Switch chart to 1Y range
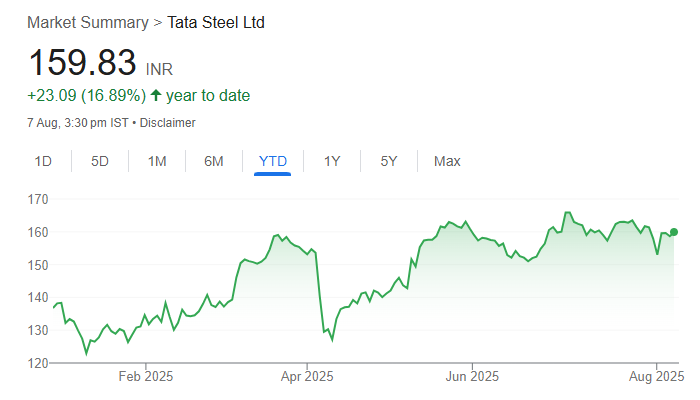Screen dimensions: 700x400 [332, 161]
